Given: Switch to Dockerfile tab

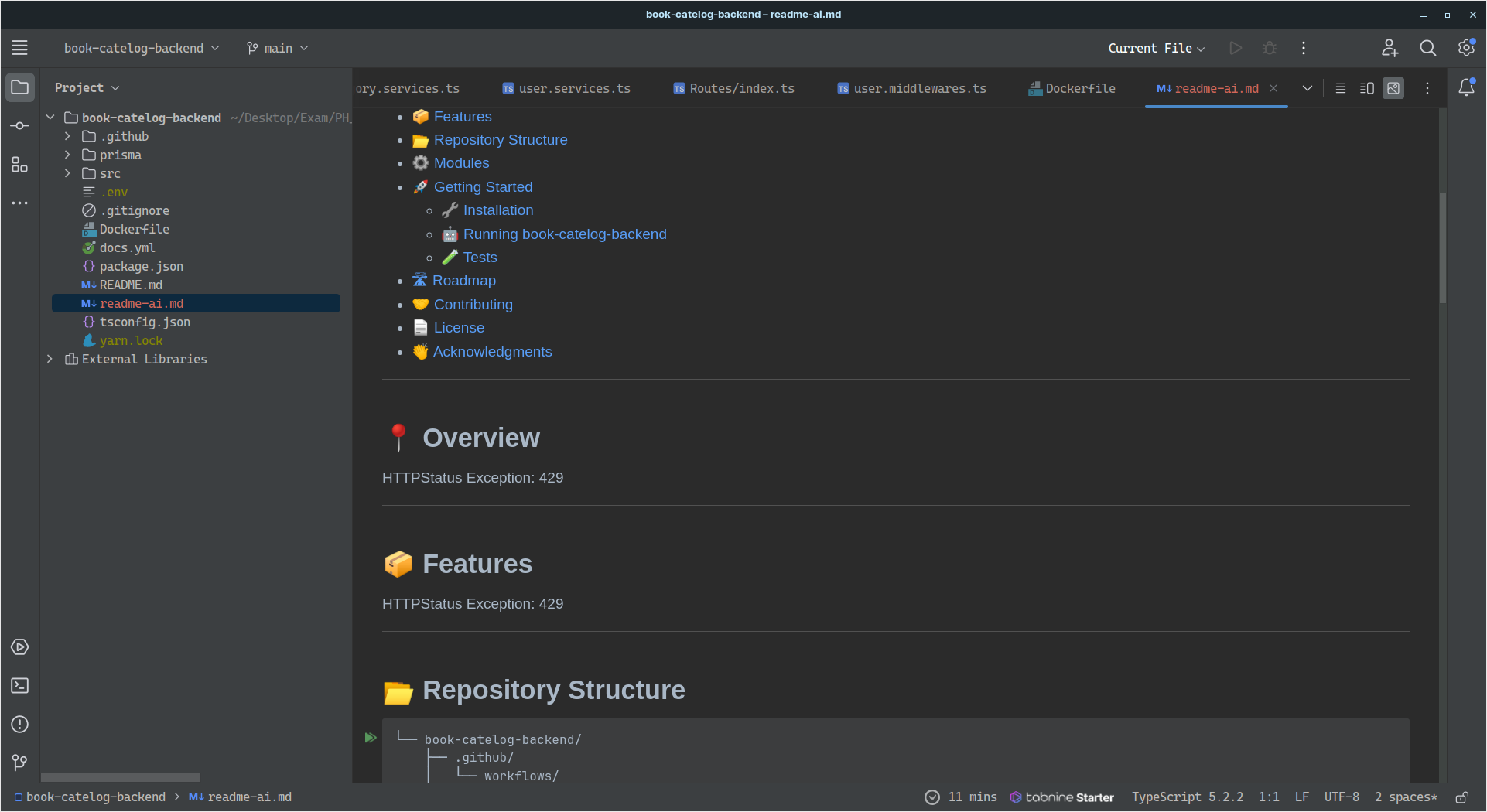Looking at the screenshot, I should [1072, 88].
